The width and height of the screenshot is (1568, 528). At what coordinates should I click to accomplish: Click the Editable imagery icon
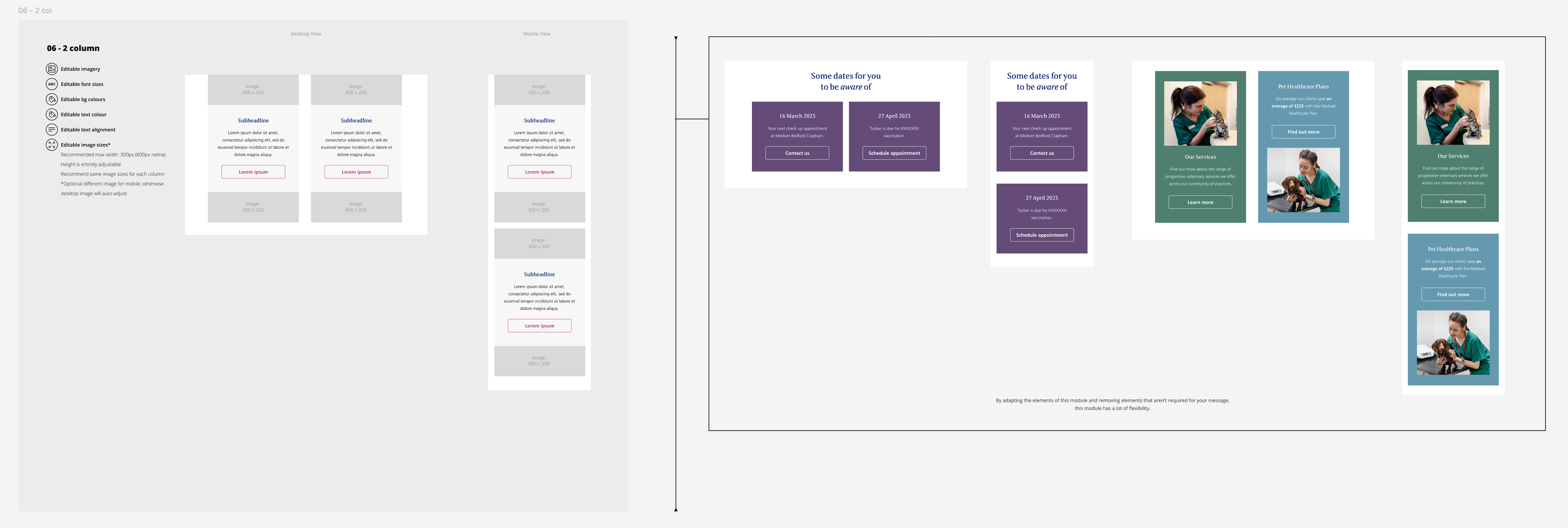[52, 69]
